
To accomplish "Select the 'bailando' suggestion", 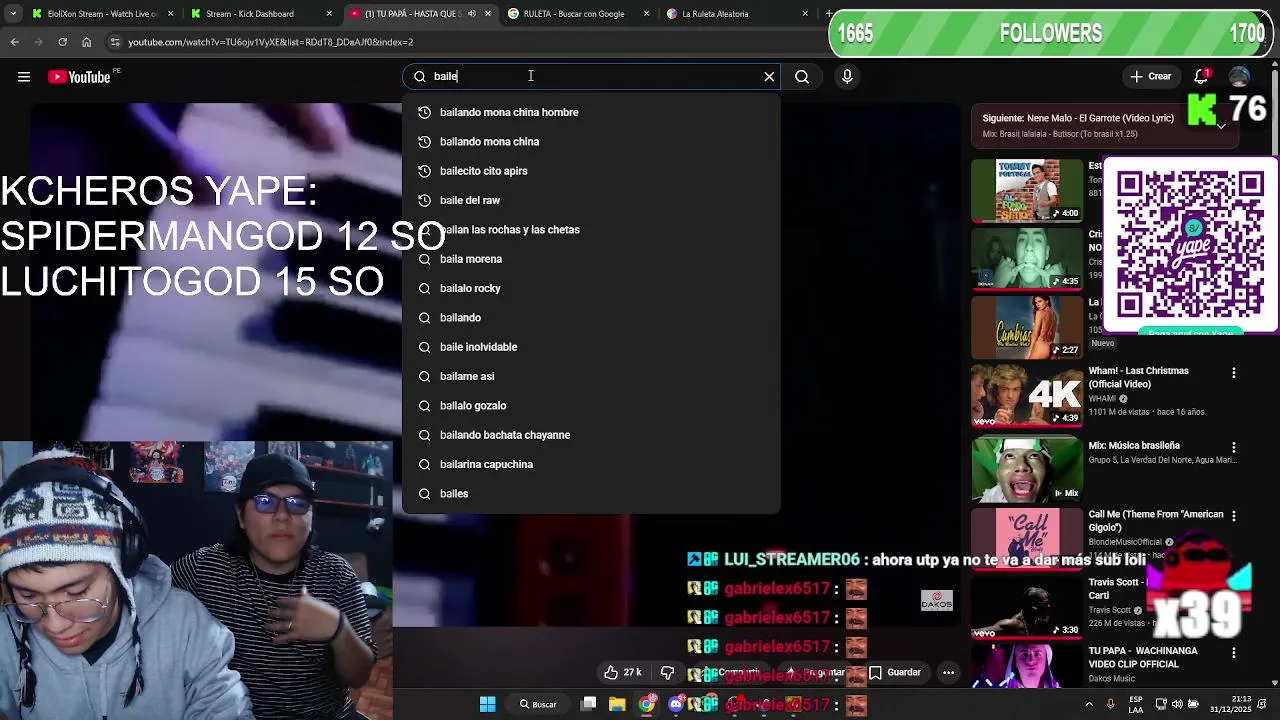I will (591, 318).
